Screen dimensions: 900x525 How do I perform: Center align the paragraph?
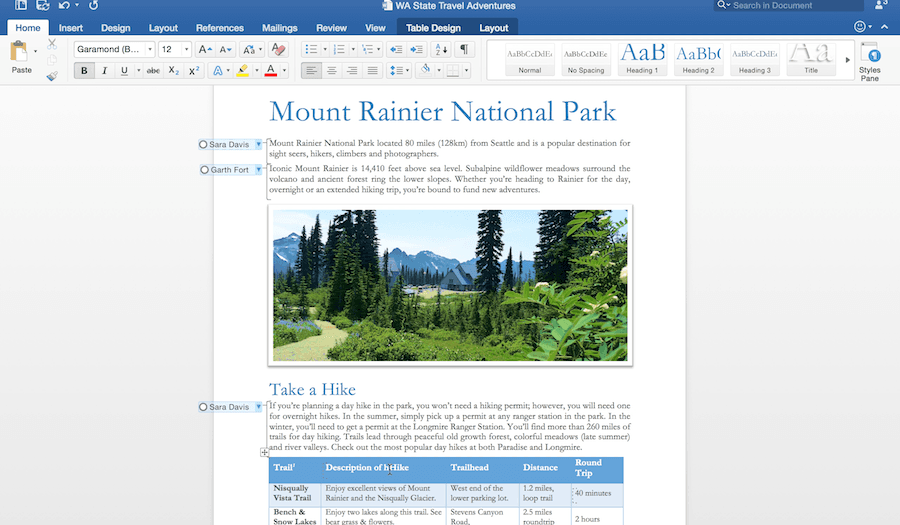coord(332,71)
